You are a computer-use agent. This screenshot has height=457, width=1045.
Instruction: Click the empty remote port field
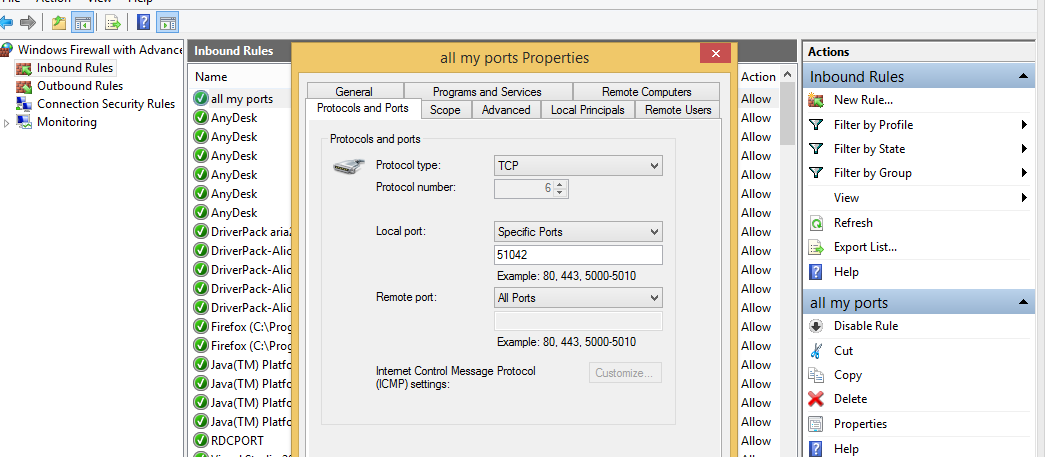578,321
